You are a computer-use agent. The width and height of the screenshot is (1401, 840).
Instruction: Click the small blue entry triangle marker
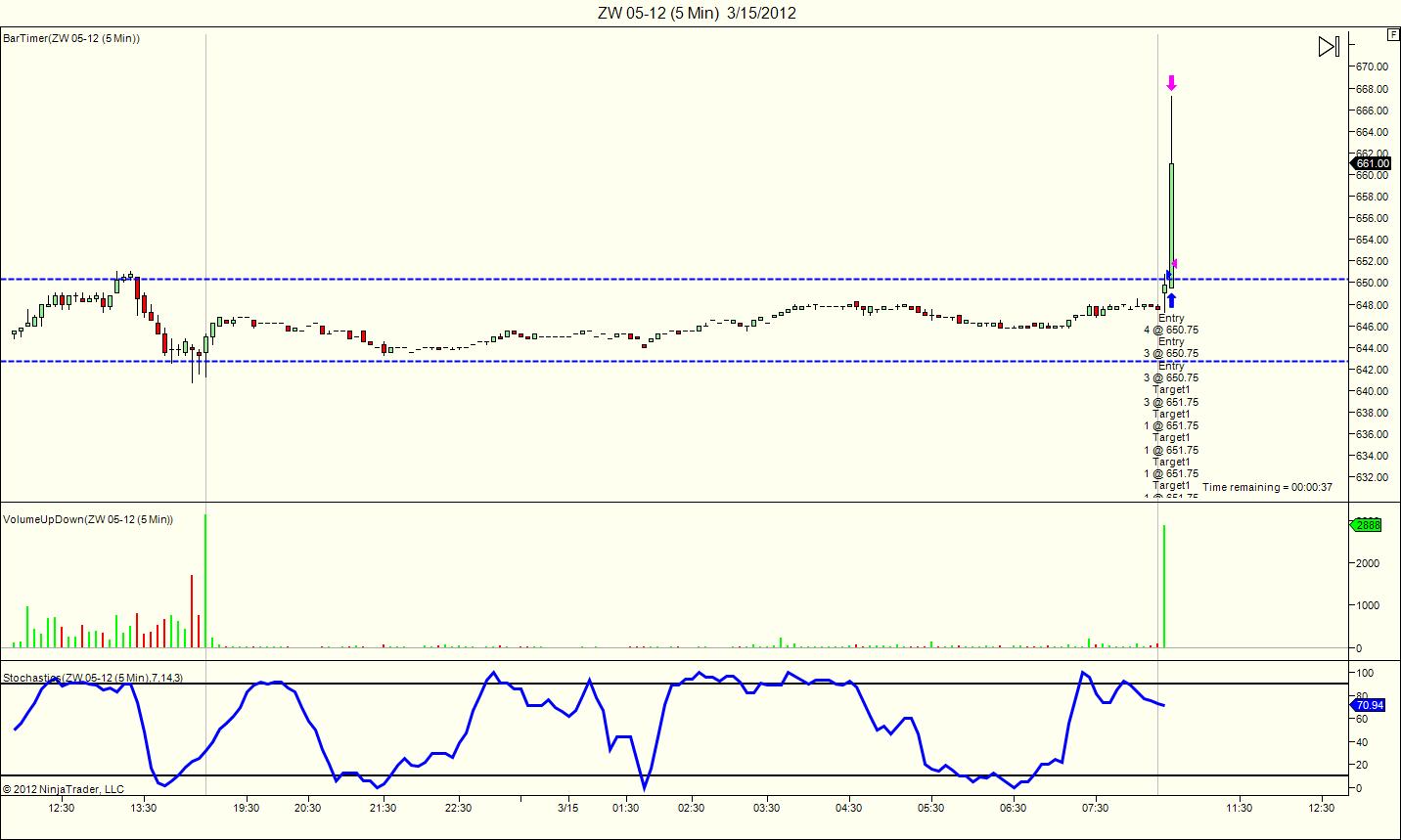pyautogui.click(x=1167, y=275)
